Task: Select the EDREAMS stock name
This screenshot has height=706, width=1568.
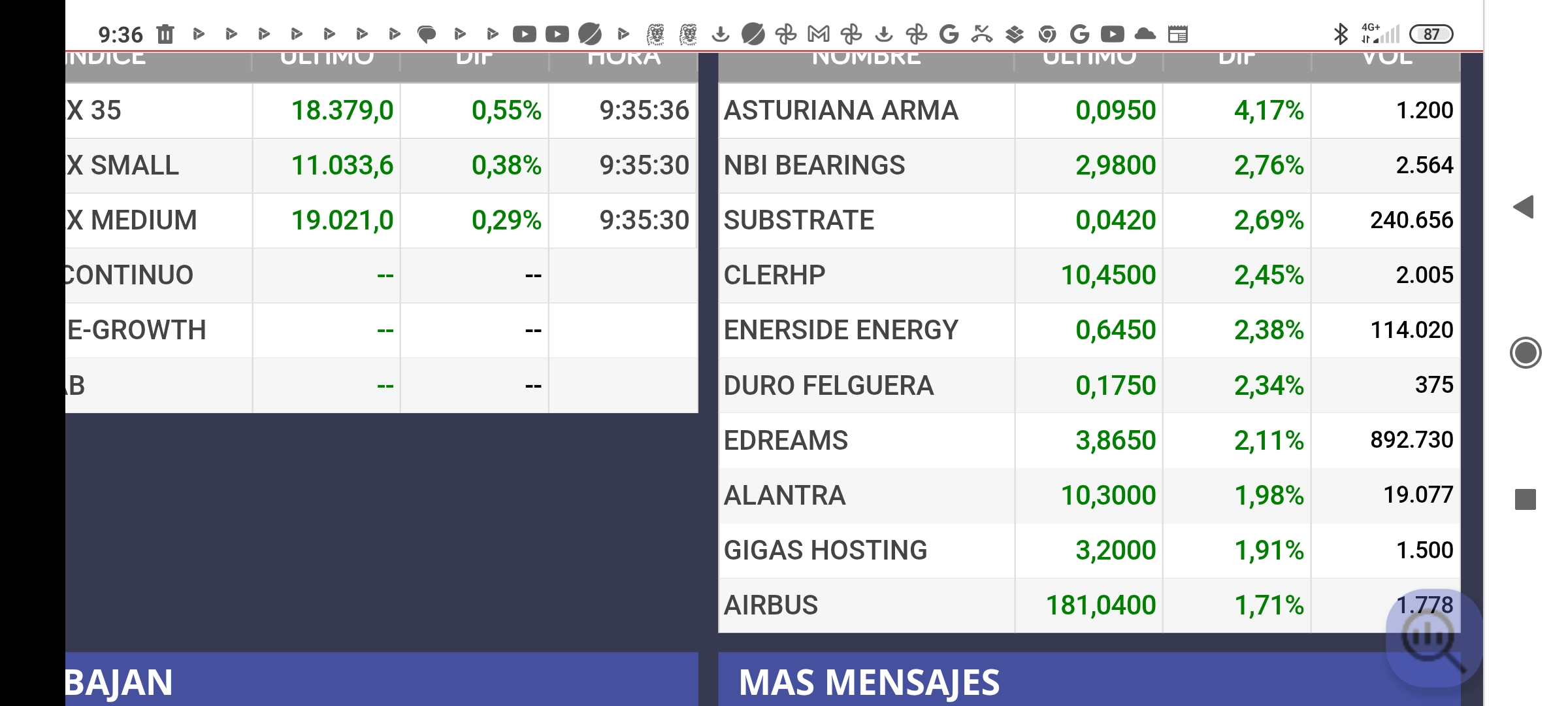Action: point(786,440)
